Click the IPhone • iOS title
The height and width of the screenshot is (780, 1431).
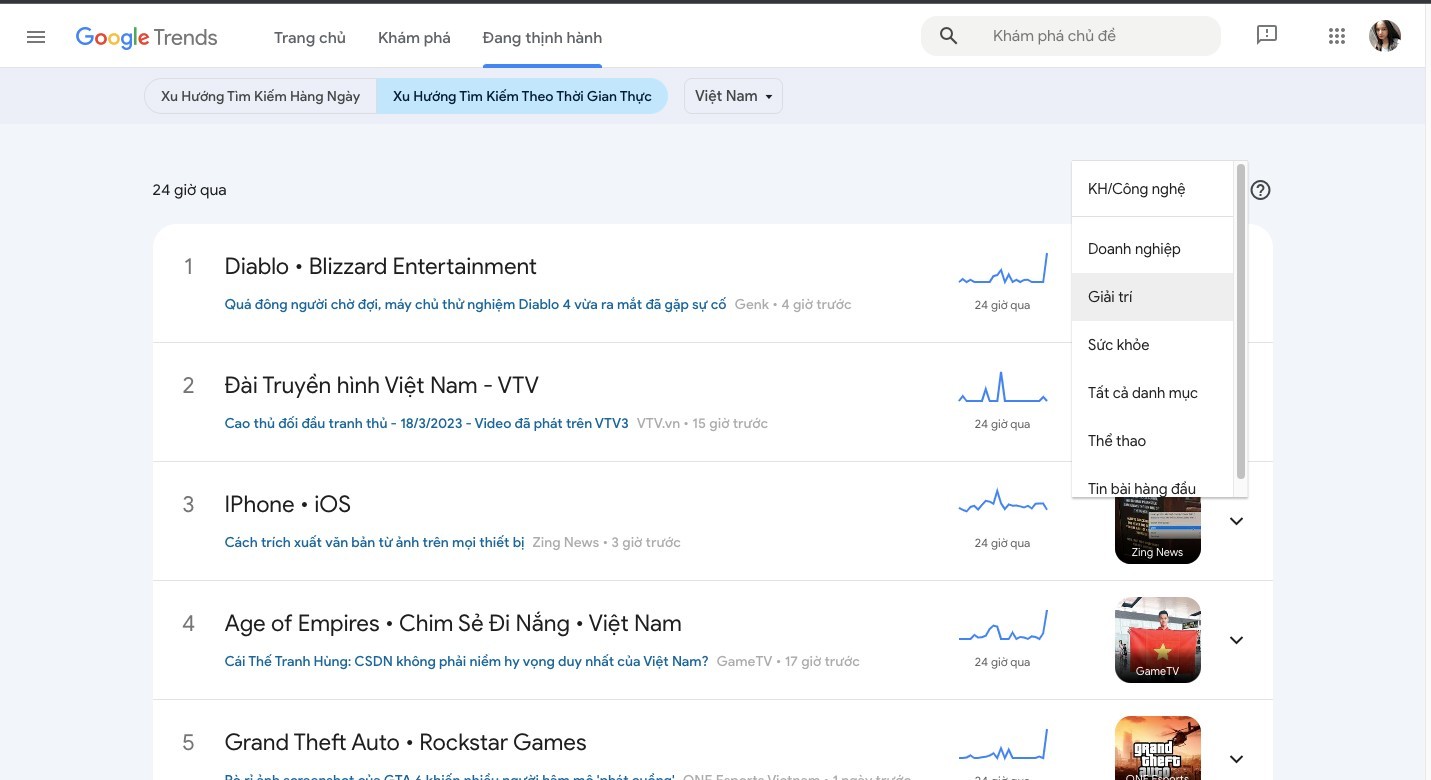click(x=287, y=504)
